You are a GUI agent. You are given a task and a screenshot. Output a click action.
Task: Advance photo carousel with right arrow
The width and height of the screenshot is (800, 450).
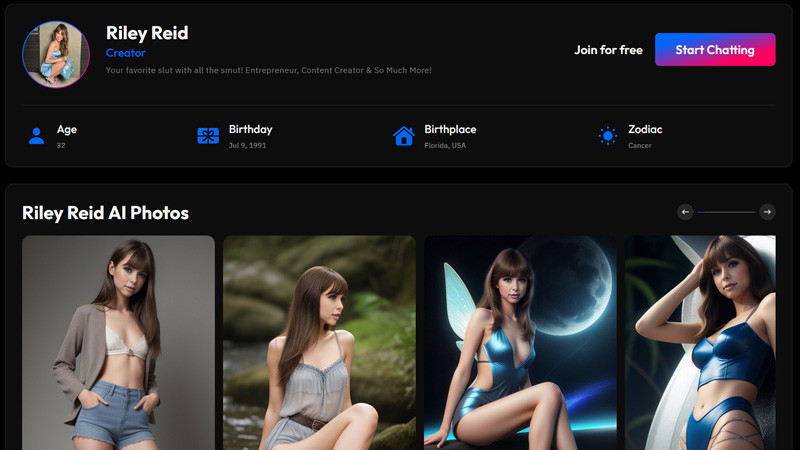[767, 212]
